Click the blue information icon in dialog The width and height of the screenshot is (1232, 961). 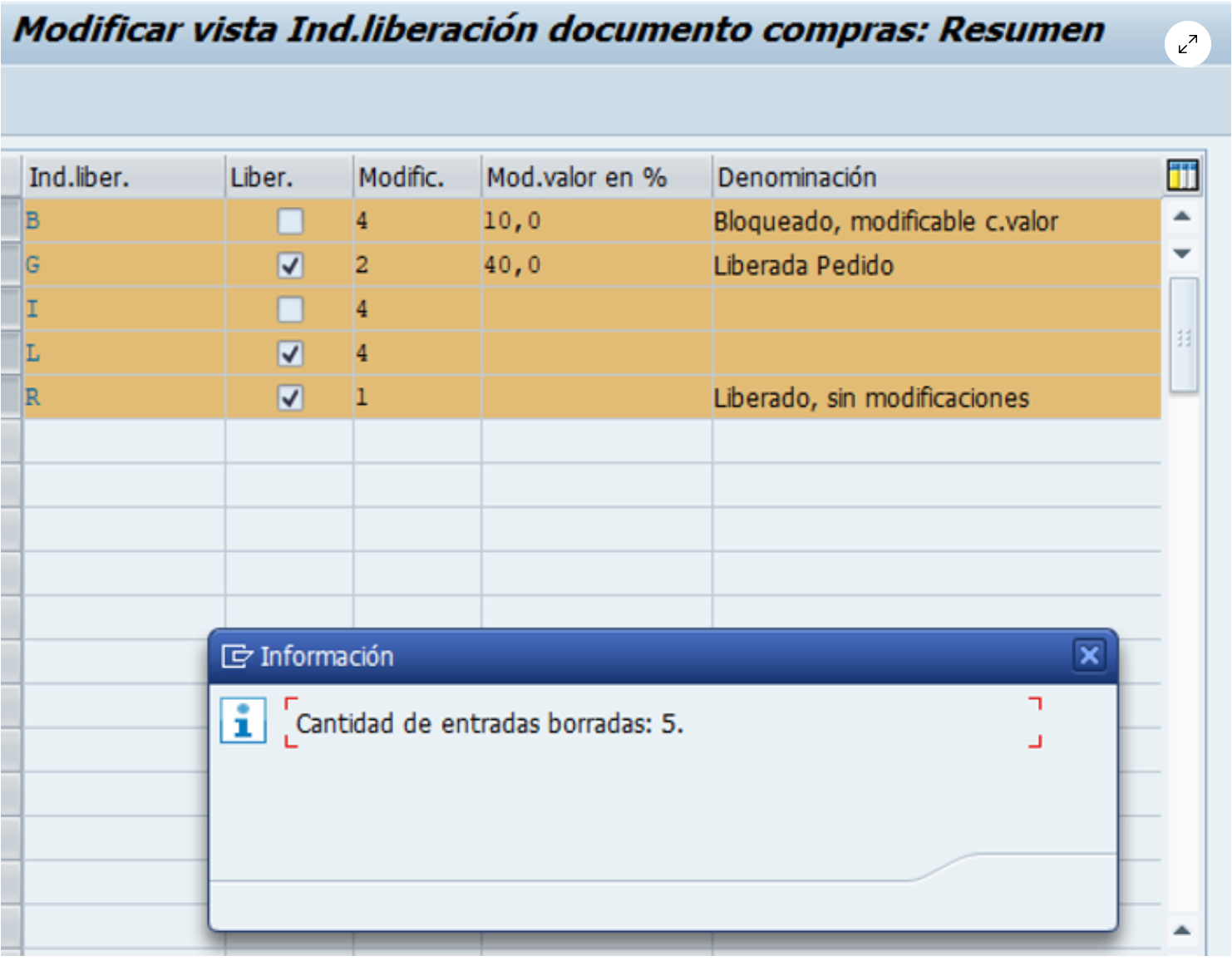click(x=243, y=720)
